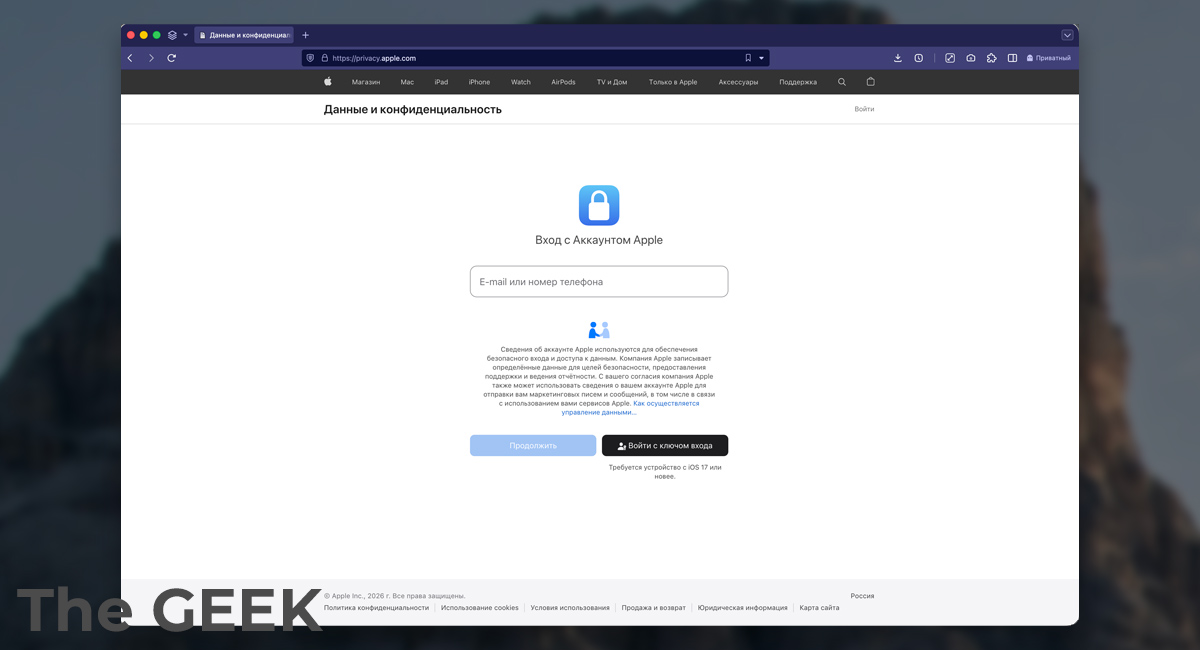Image resolution: width=1200 pixels, height=650 pixels.
Task: Select the Данные и конфиденциальность tab
Action: (x=244, y=35)
